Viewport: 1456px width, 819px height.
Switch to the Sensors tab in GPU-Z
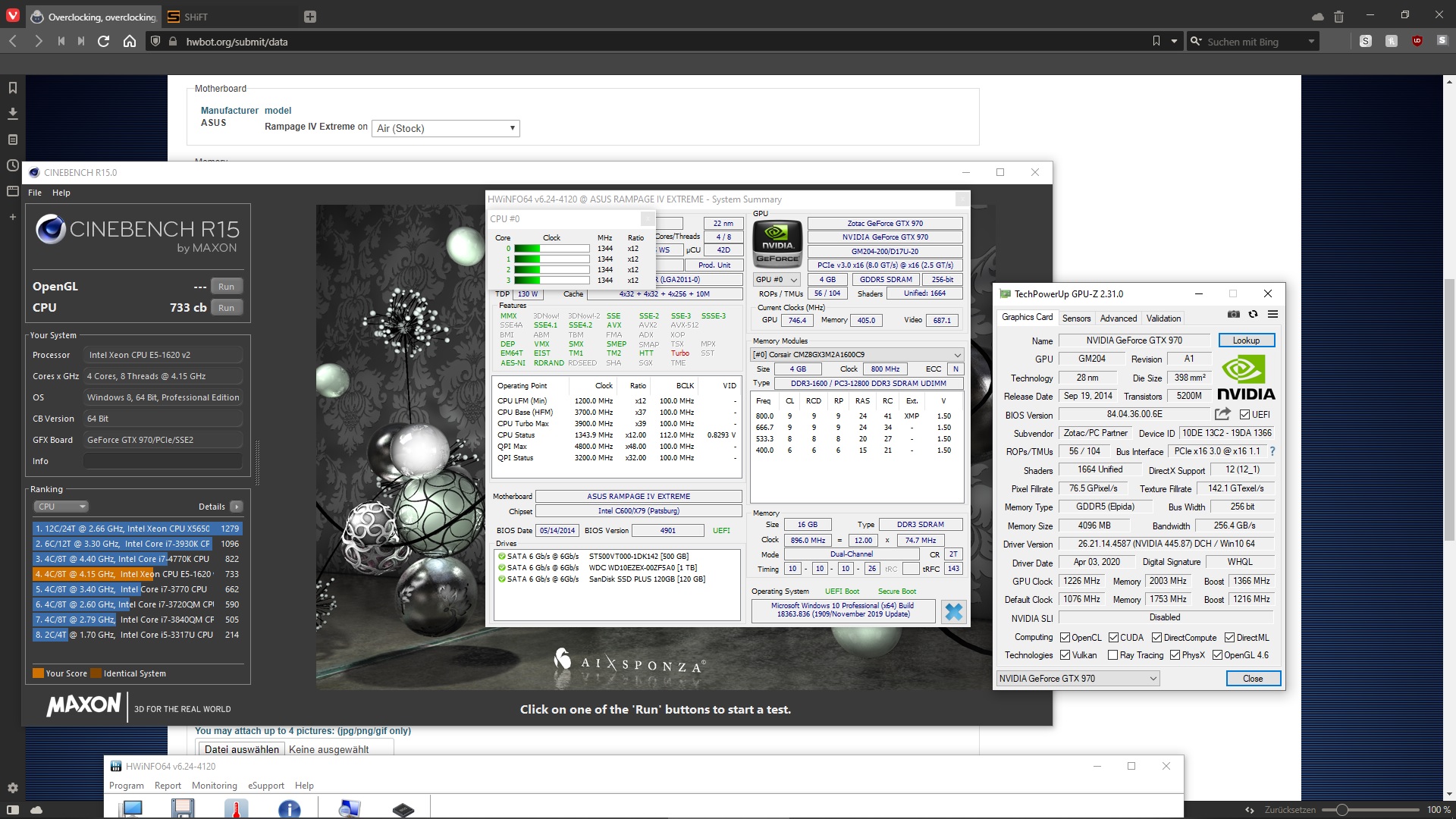click(1076, 318)
